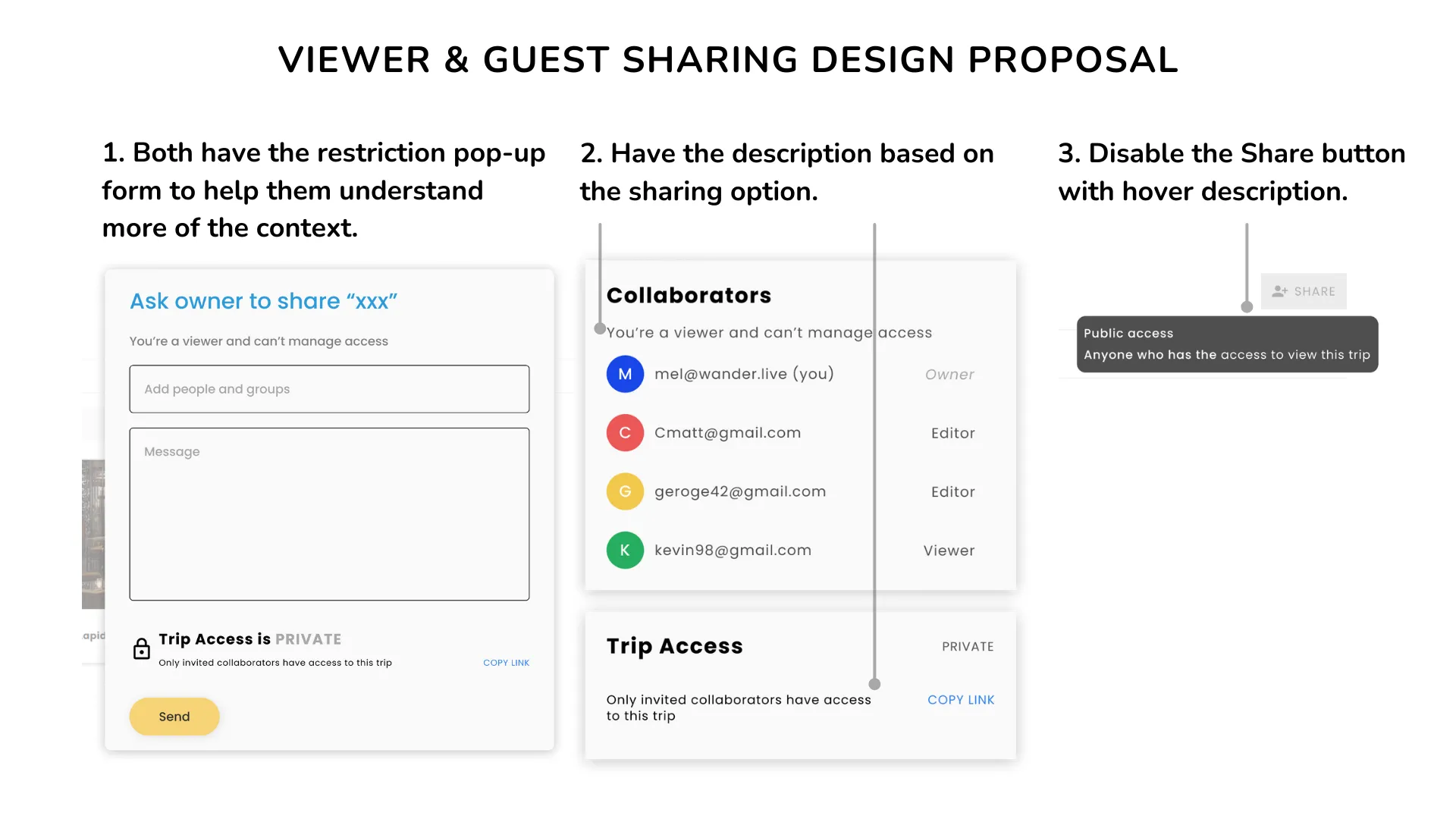Click the yellow G avatar for geroge42
Viewport: 1456px width, 819px height.
point(625,491)
